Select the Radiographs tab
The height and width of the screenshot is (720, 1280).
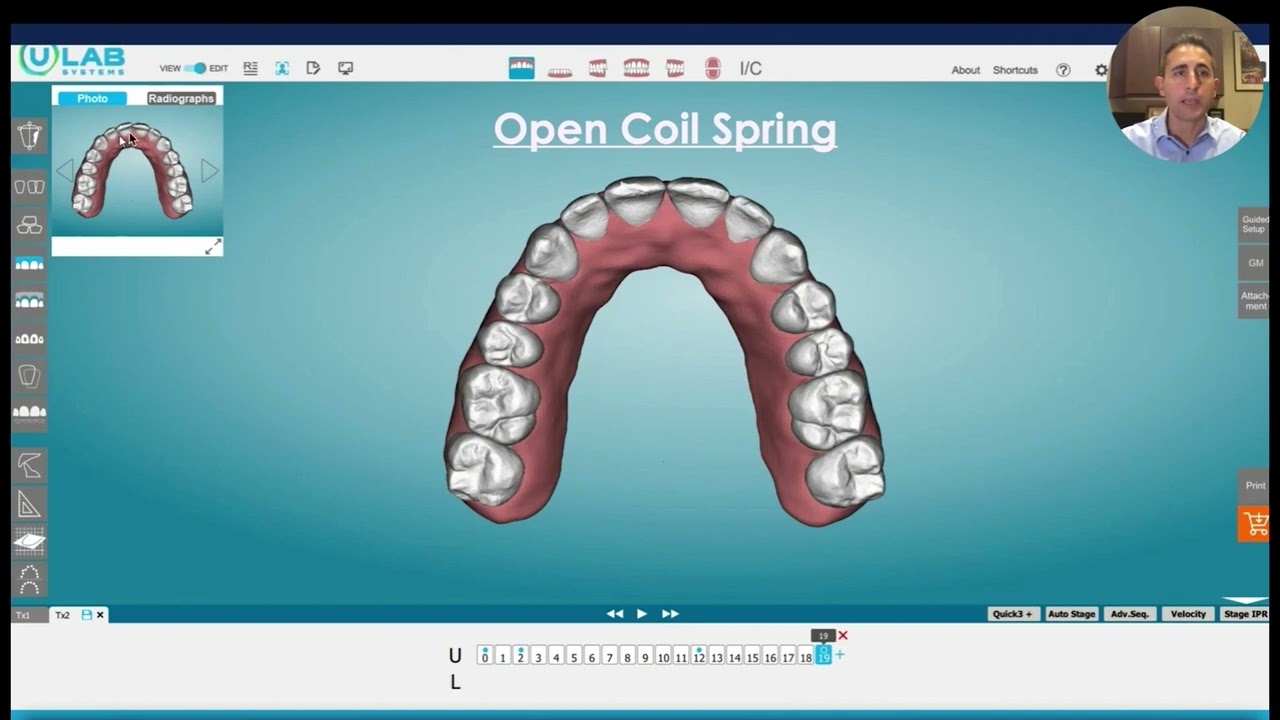(181, 98)
